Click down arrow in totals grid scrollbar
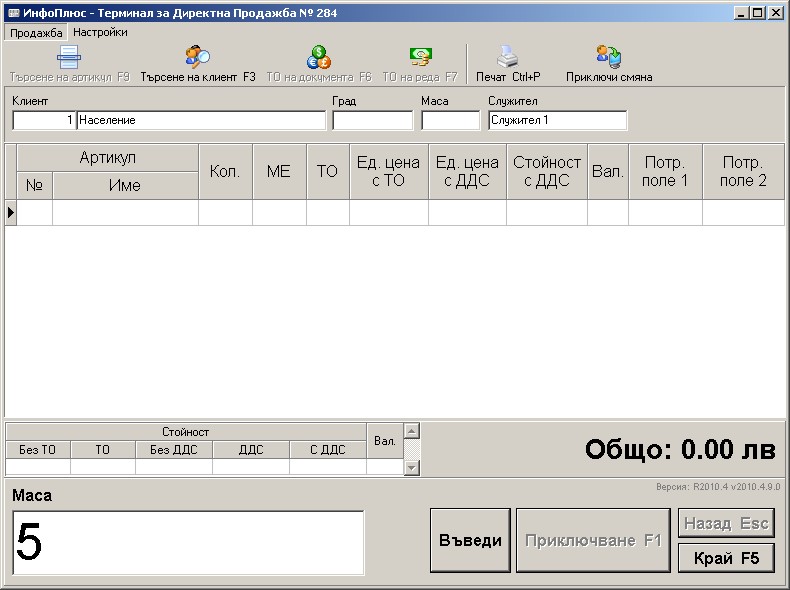The image size is (790, 590). pyautogui.click(x=412, y=468)
